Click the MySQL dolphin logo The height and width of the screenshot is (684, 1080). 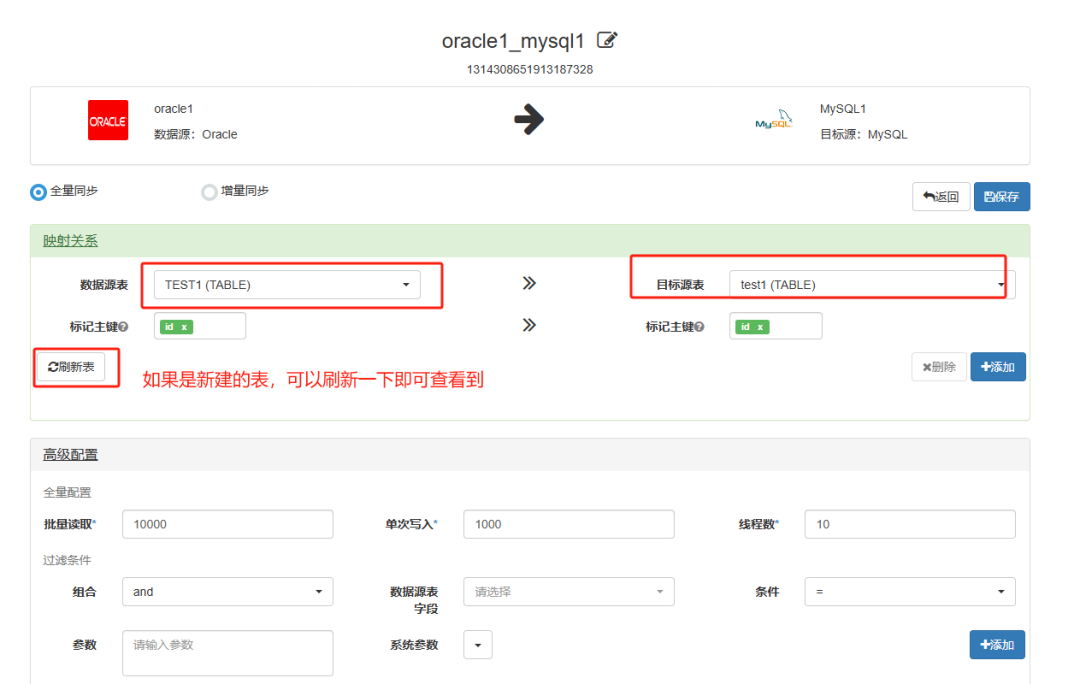pyautogui.click(x=774, y=119)
